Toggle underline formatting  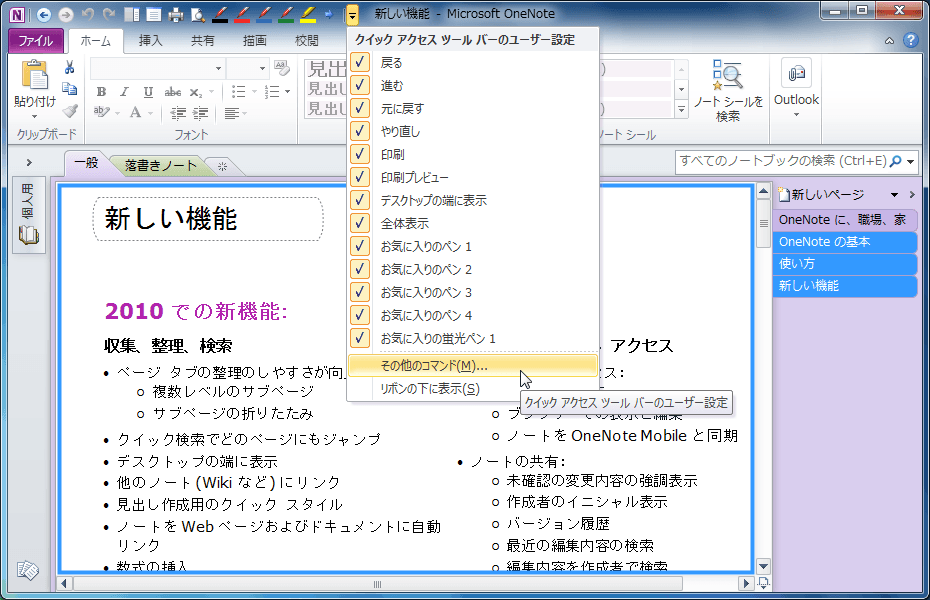pos(148,92)
